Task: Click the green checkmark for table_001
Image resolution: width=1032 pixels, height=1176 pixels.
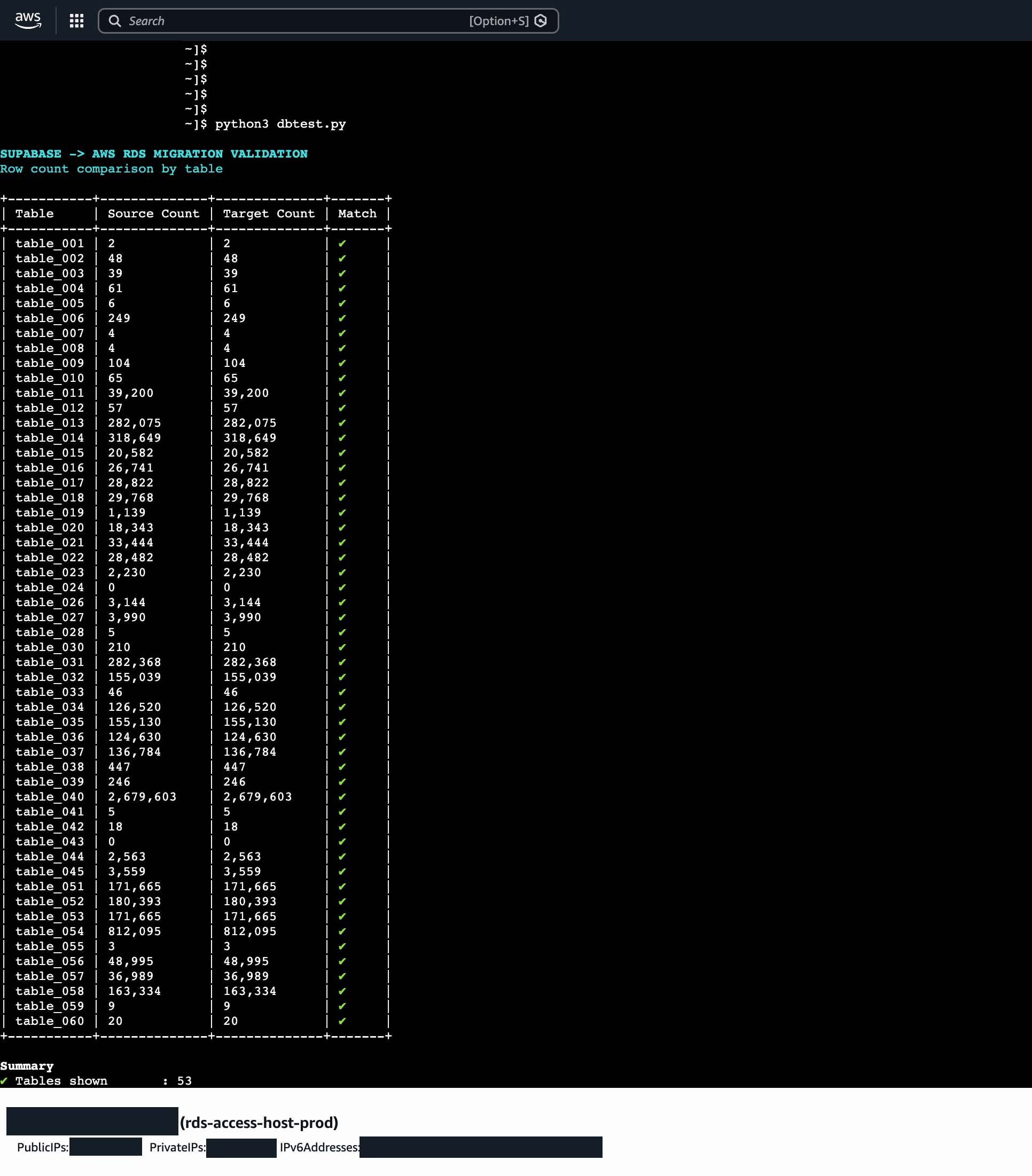Action: (x=342, y=244)
